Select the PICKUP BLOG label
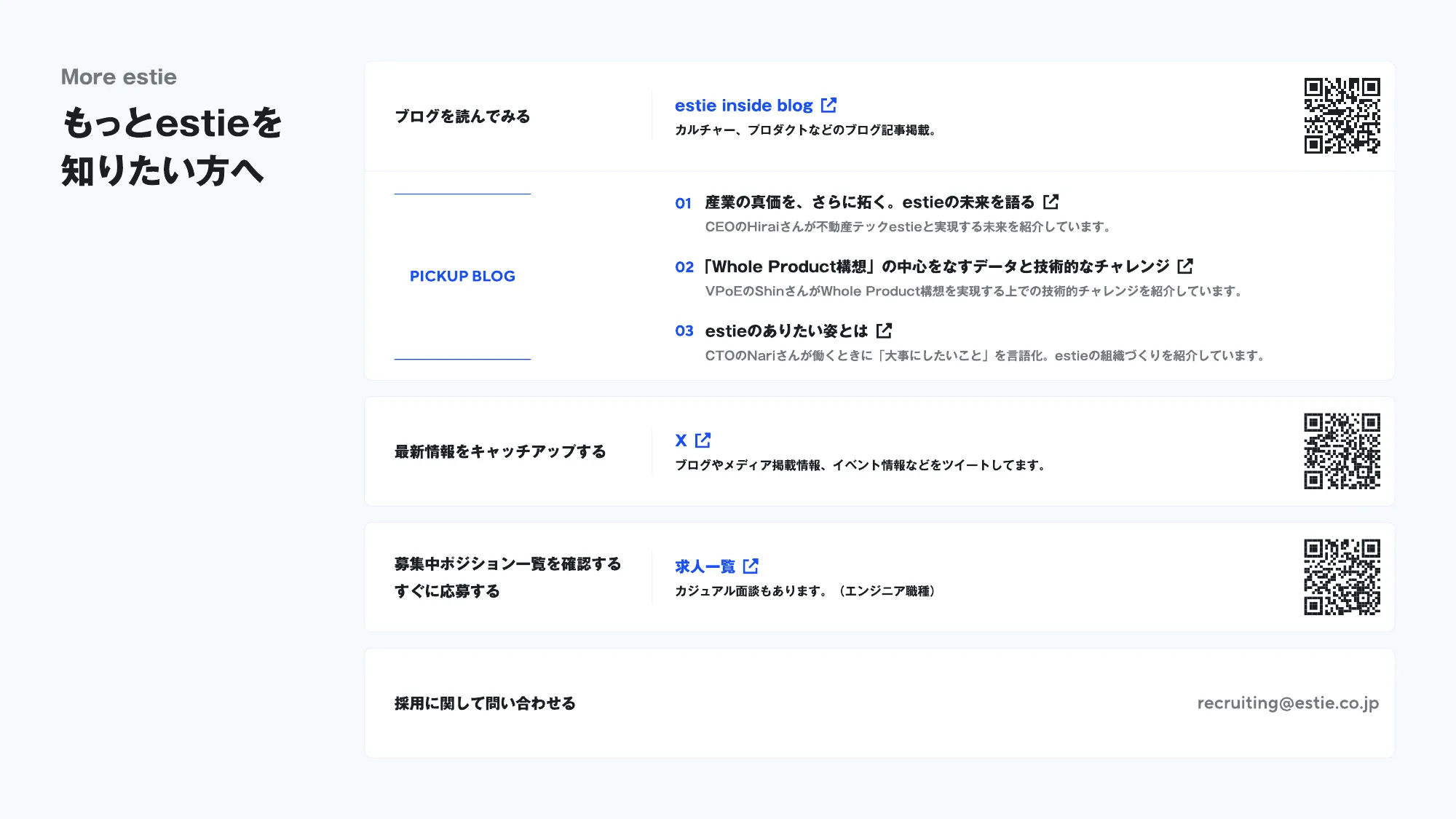 click(x=462, y=276)
